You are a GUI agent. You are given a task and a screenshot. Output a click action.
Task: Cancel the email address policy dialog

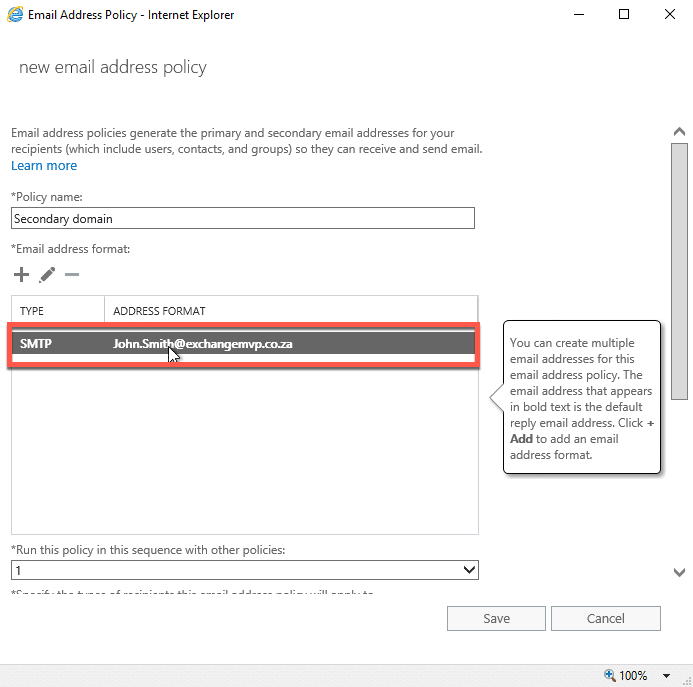pos(605,618)
